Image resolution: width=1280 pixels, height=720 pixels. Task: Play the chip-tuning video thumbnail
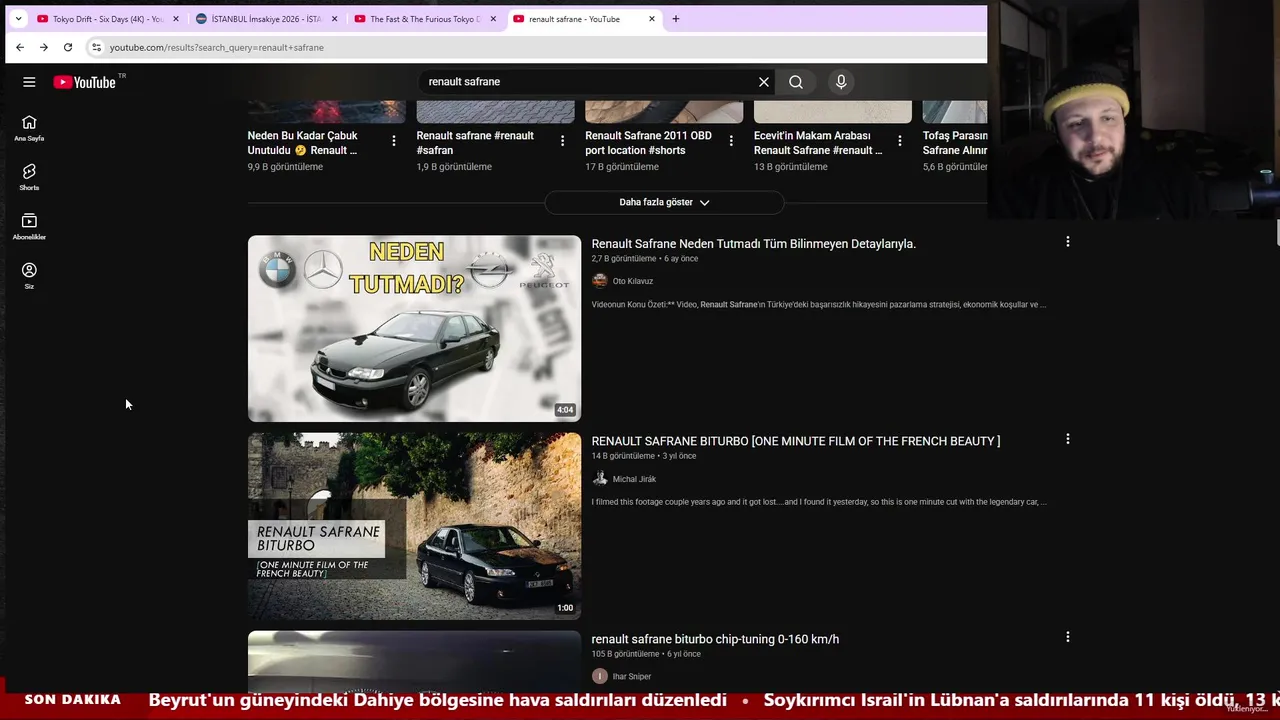click(414, 661)
